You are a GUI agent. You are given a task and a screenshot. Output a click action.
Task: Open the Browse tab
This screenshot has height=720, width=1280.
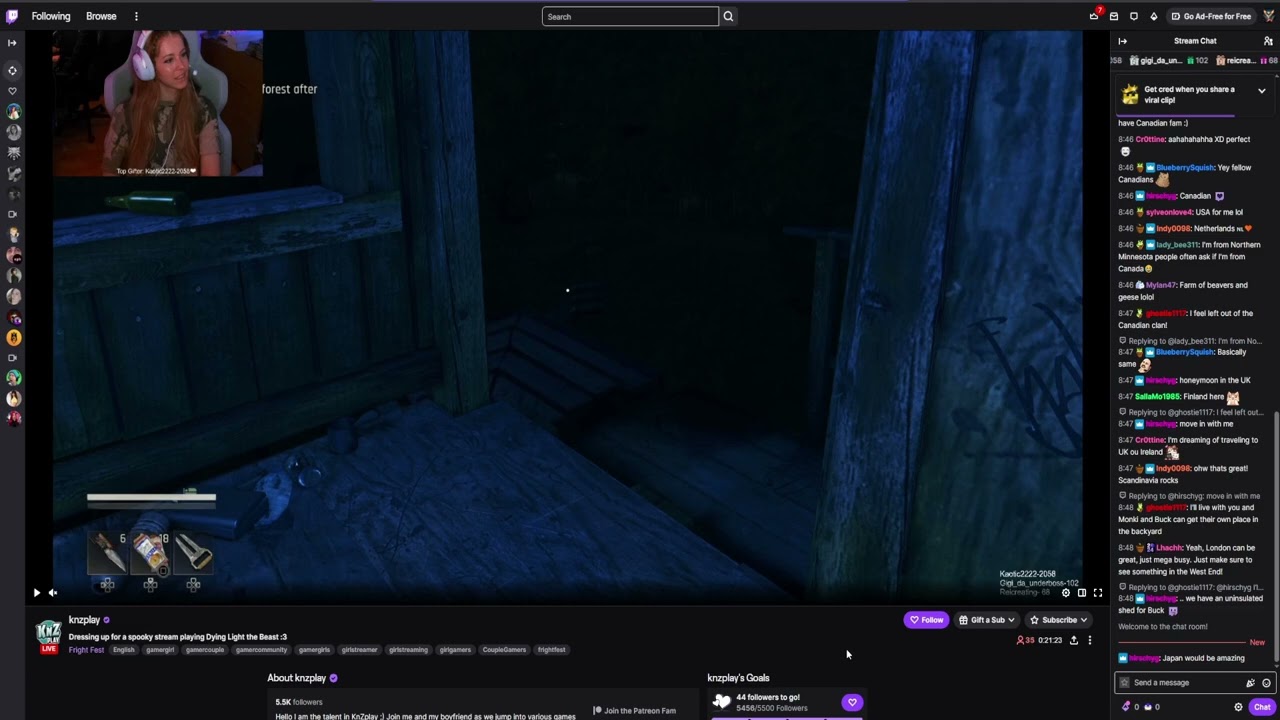(x=101, y=16)
